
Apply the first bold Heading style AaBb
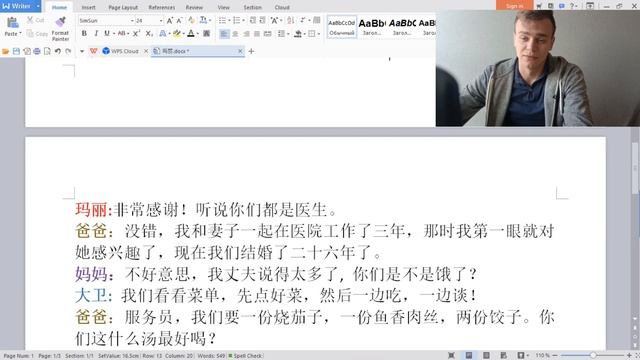[x=372, y=27]
